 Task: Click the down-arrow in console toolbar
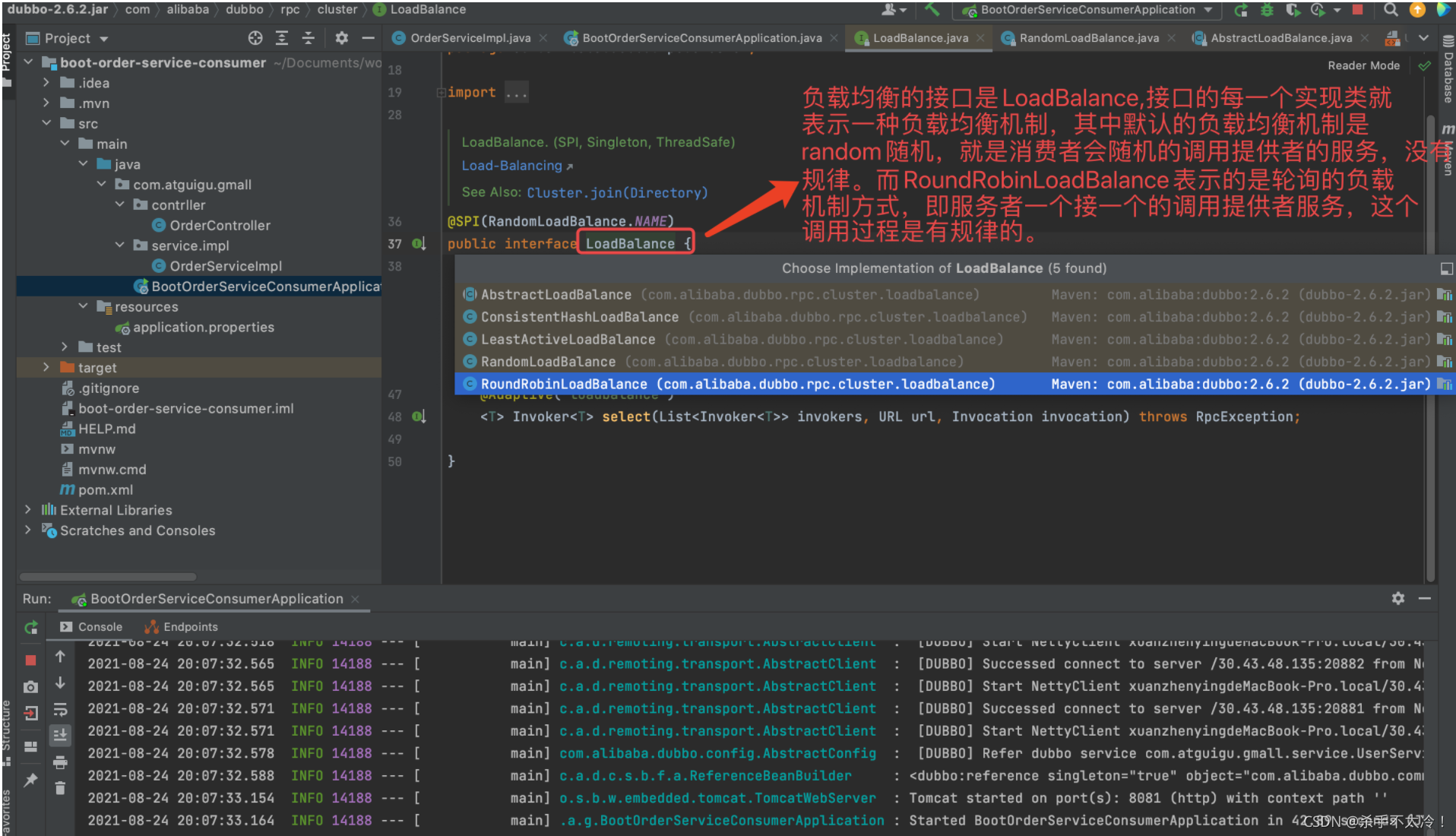60,683
